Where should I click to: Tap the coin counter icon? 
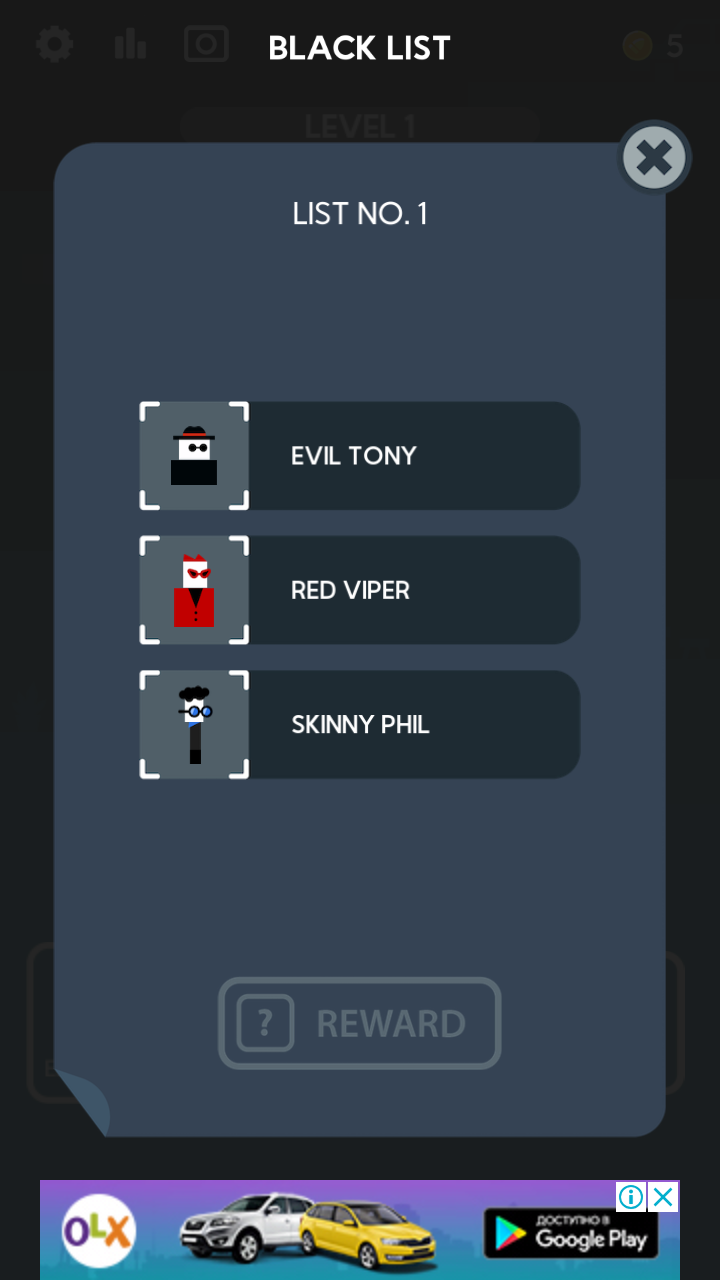637,46
